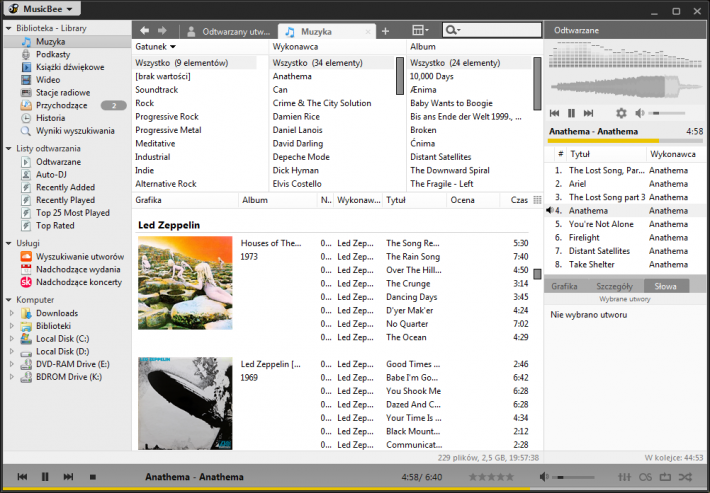Open the Auto-DJ playlist
The image size is (710, 493).
[x=51, y=174]
